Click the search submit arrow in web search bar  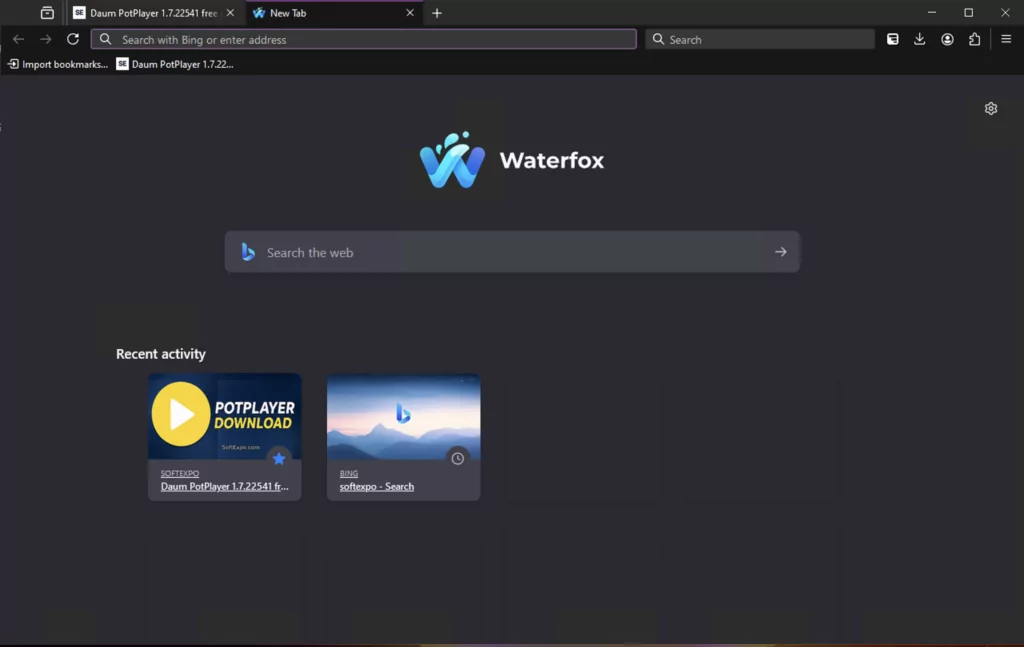coord(780,252)
